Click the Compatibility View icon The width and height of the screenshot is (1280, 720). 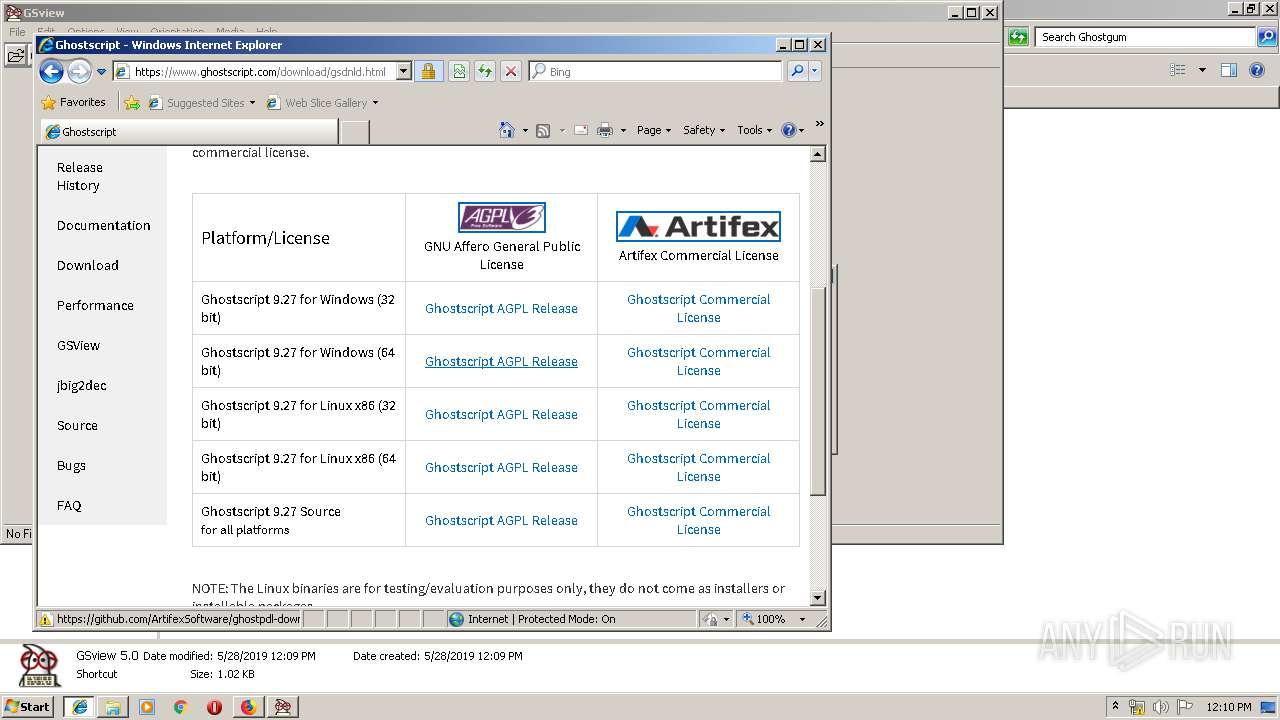[x=459, y=72]
